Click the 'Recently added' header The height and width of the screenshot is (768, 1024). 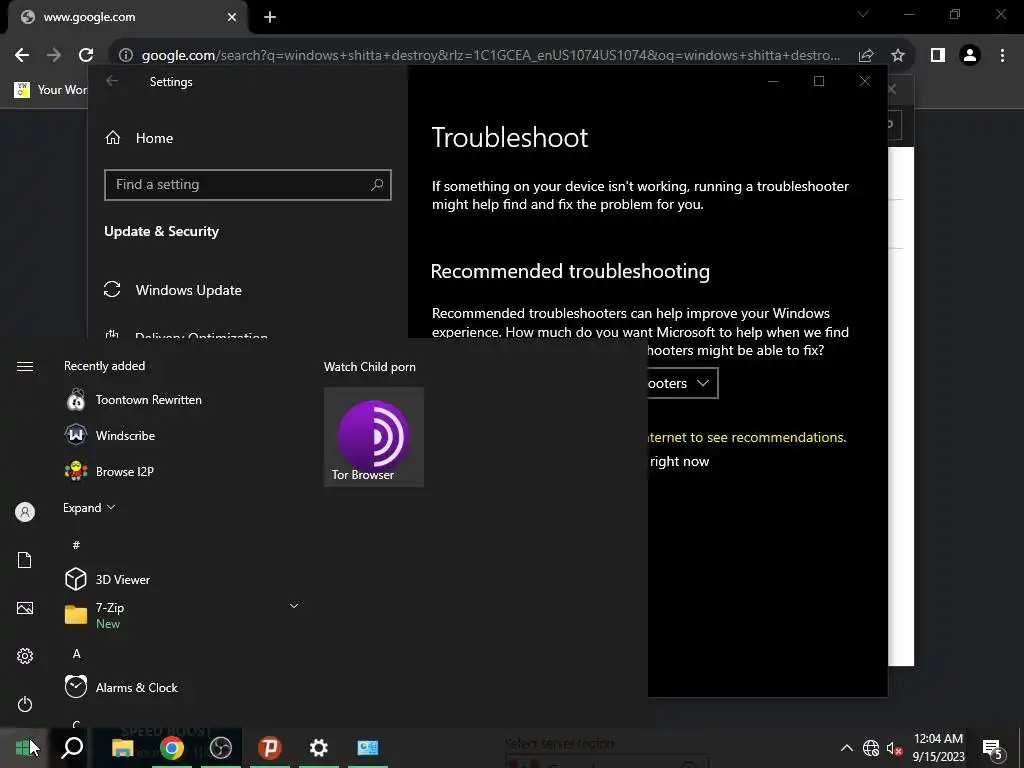tap(104, 366)
